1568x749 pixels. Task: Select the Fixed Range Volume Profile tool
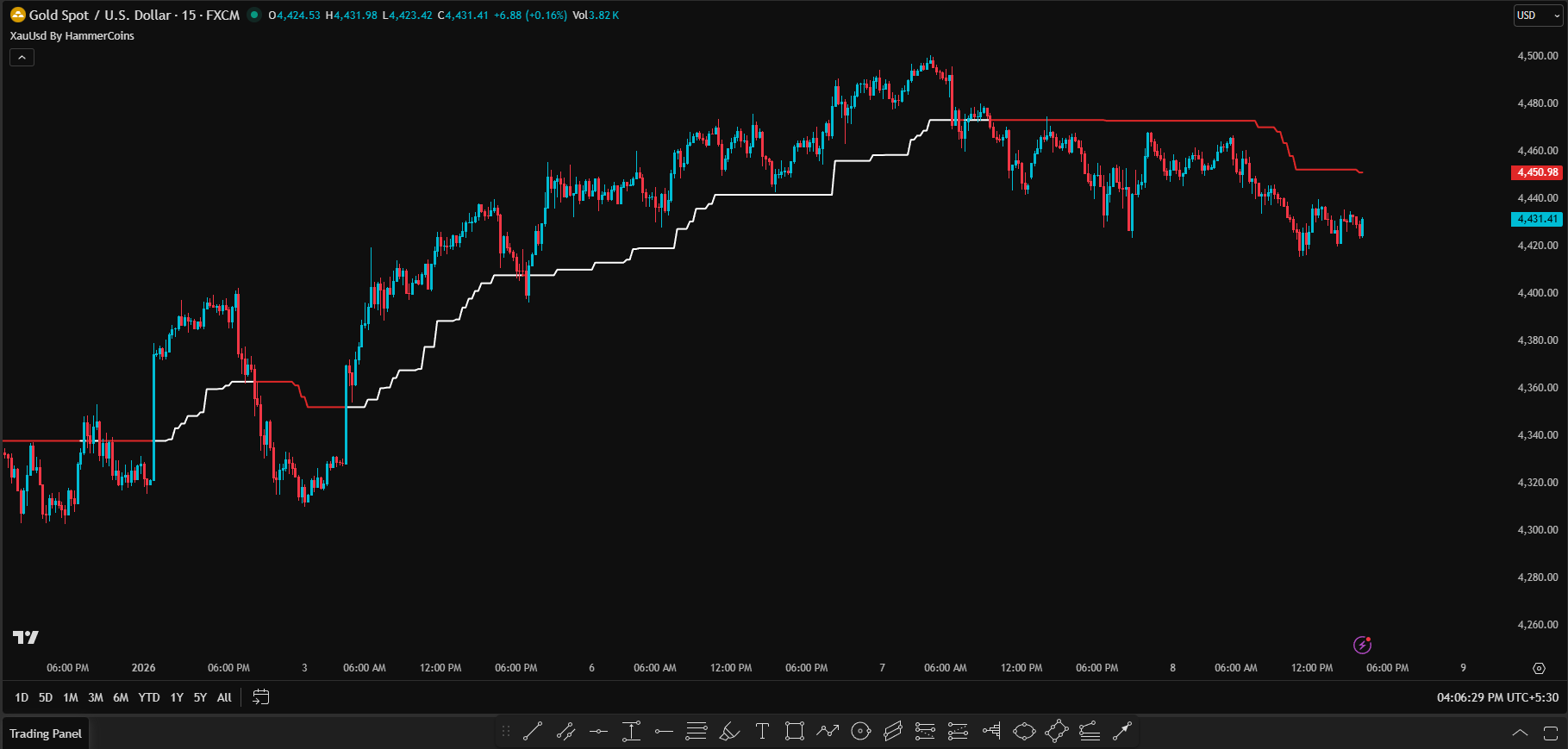tap(991, 732)
